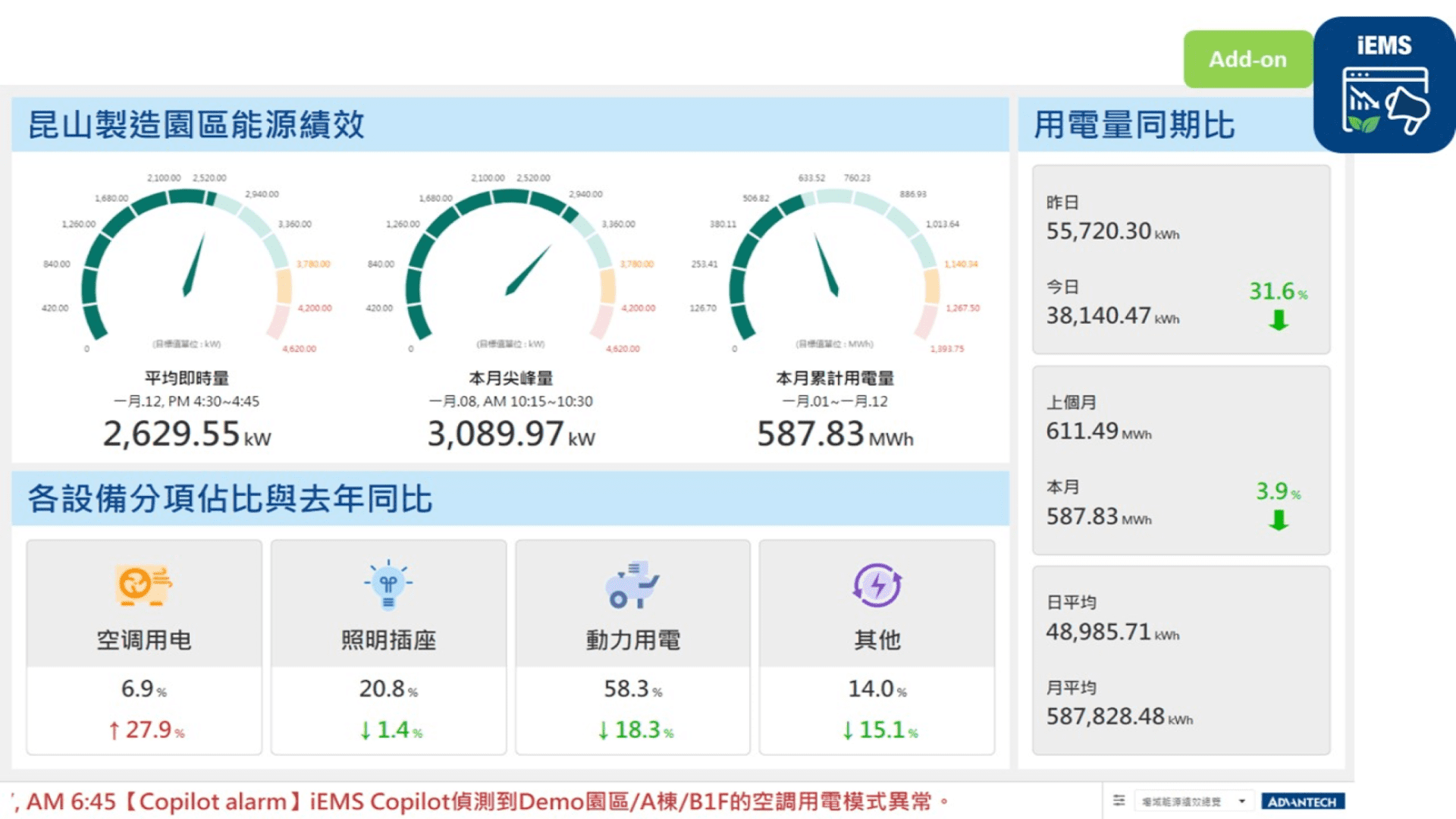The width and height of the screenshot is (1456, 819).
Task: Click last month's 611.49 MWh value
Action: pos(1099,431)
